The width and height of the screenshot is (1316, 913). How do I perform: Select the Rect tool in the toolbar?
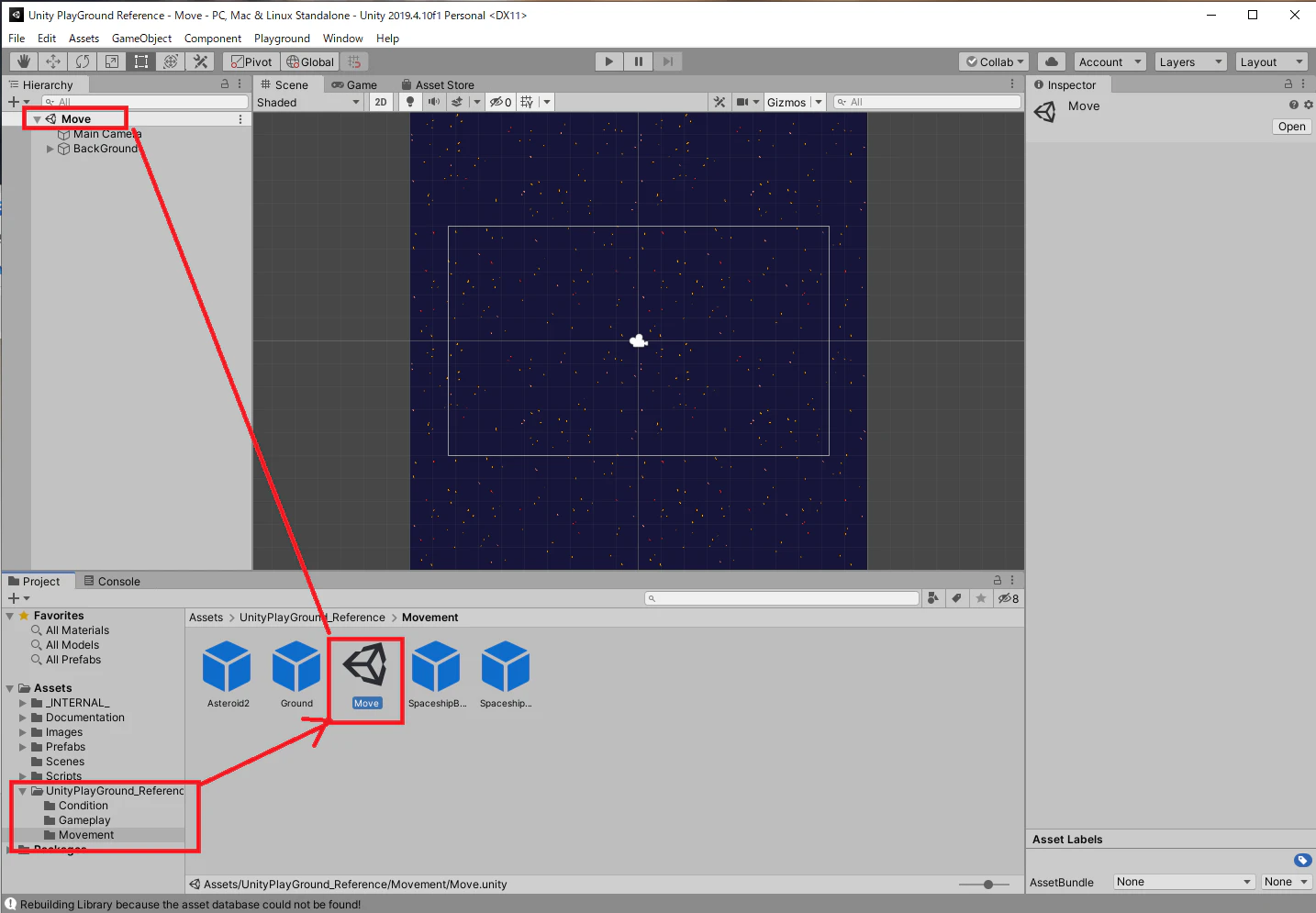141,61
